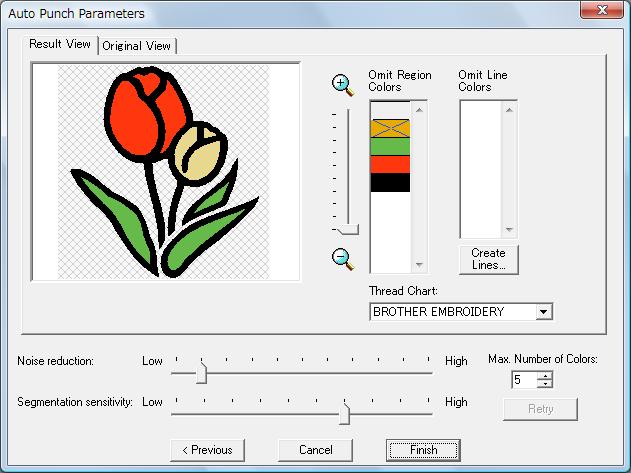
Task: Click the crossed-out orange region color swatch
Action: (x=390, y=128)
